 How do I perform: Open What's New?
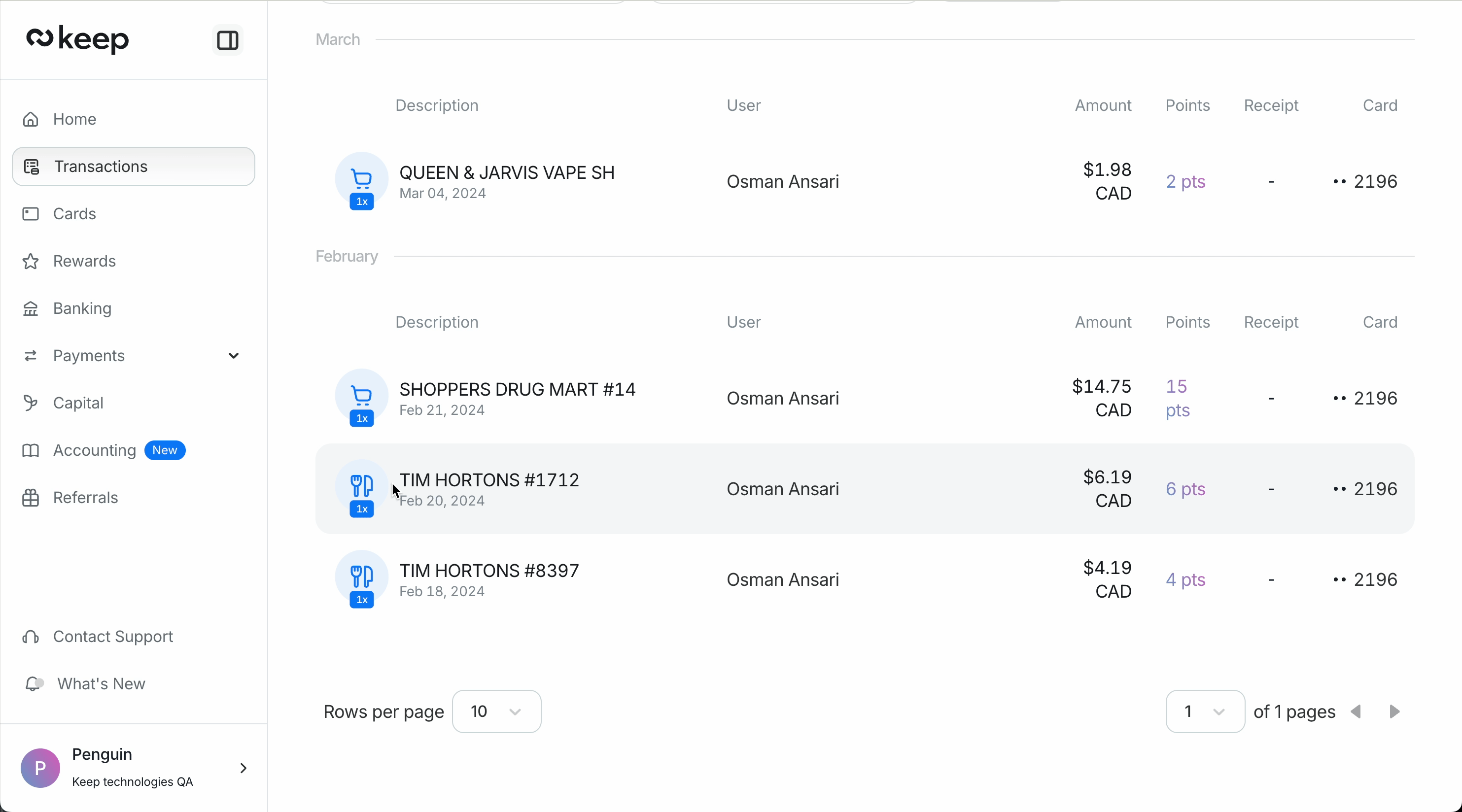click(x=134, y=684)
